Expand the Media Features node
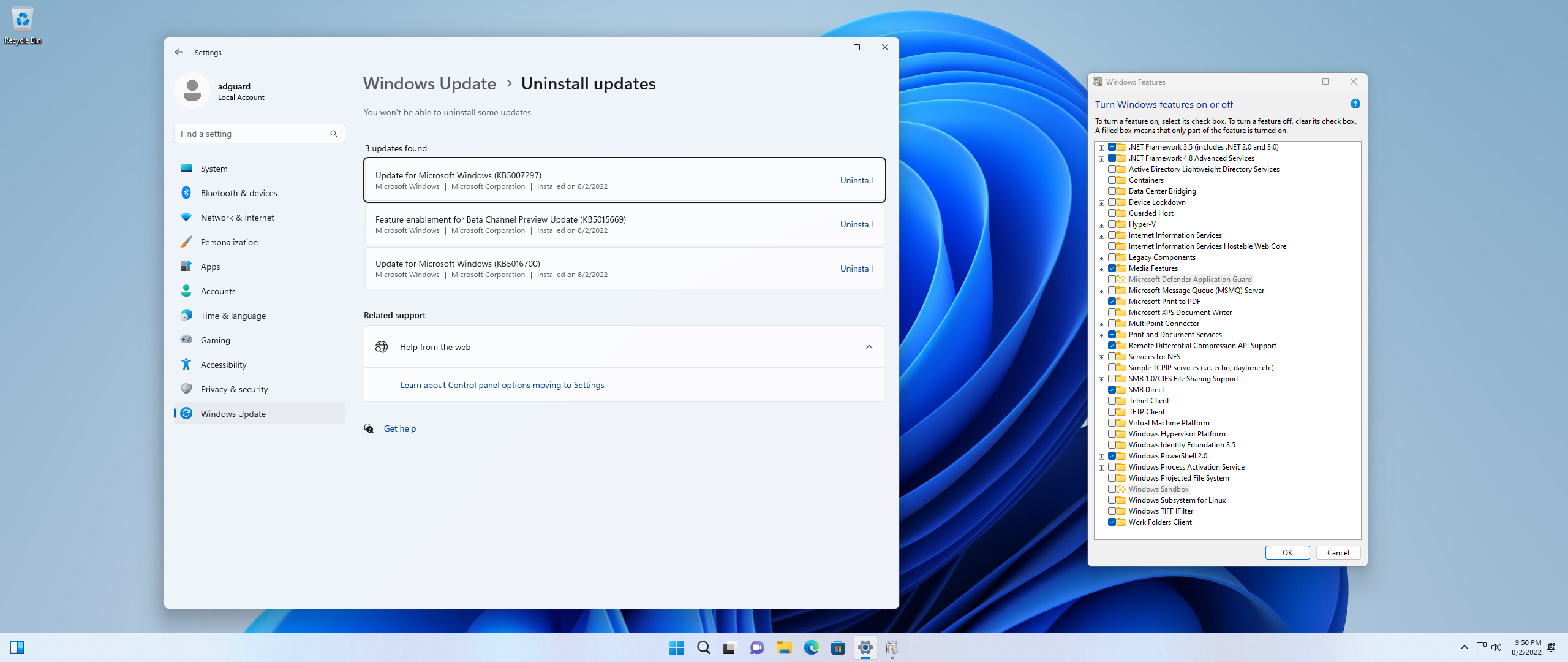Image resolution: width=1568 pixels, height=662 pixels. tap(1101, 269)
